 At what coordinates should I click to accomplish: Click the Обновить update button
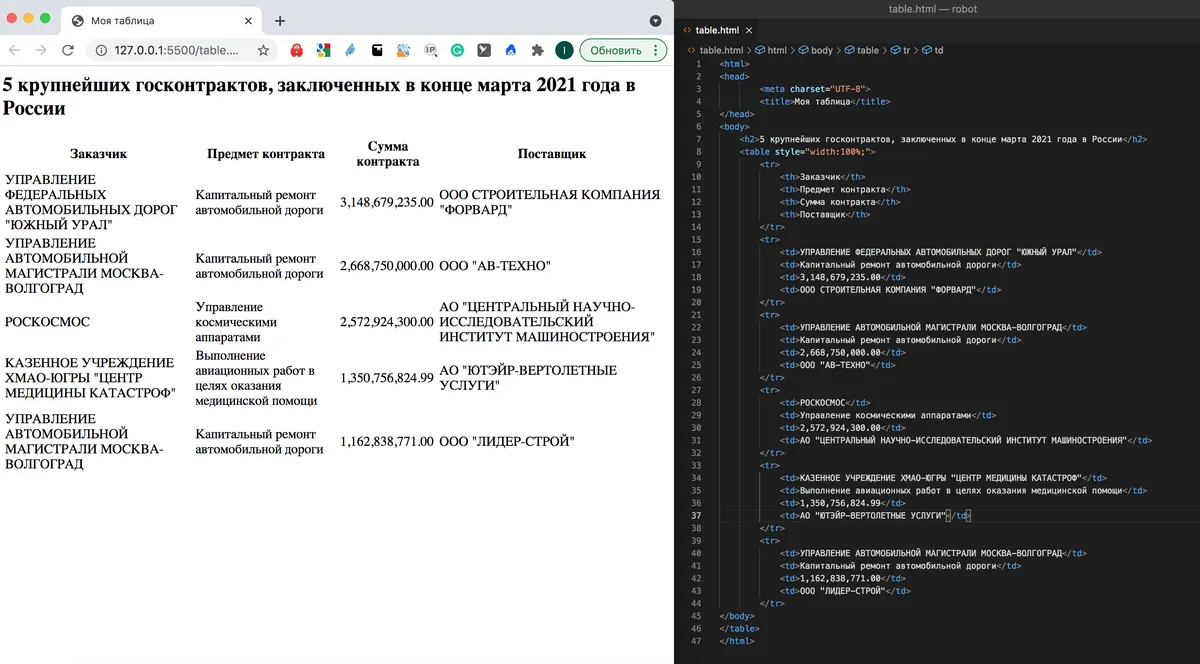tap(622, 50)
